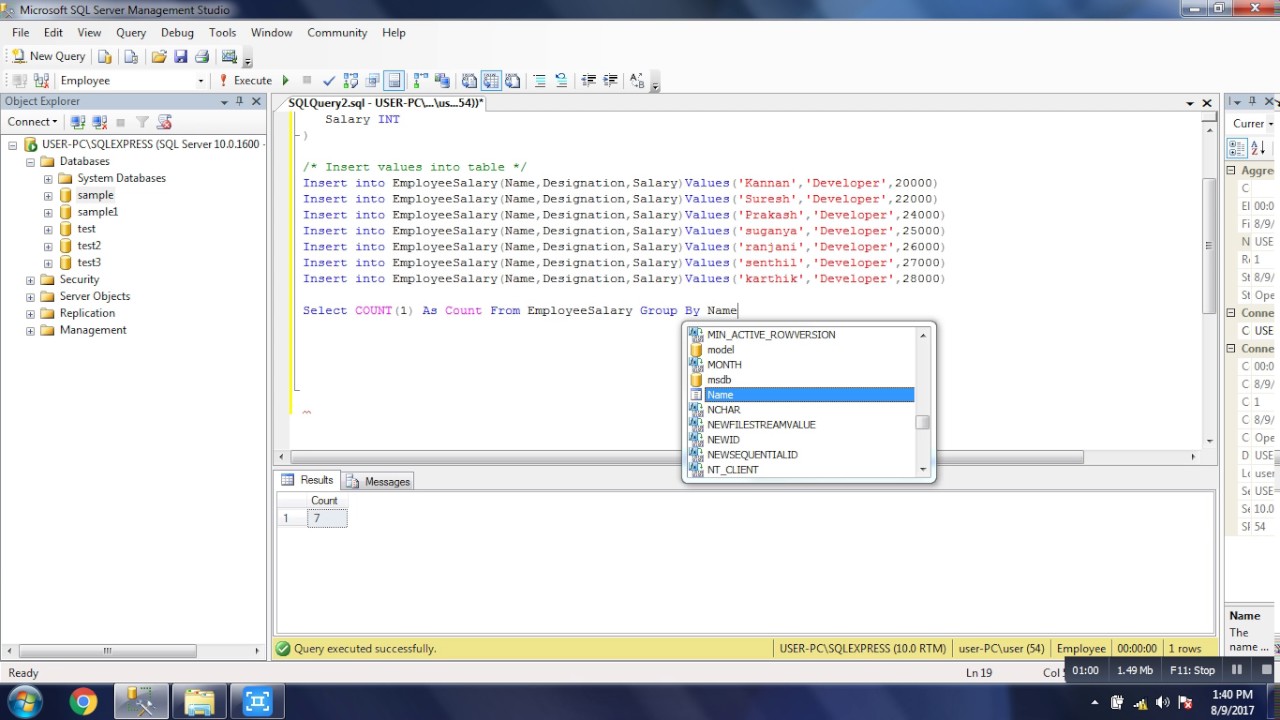Open the Query Options icon
The width and height of the screenshot is (1280, 720).
tap(372, 80)
